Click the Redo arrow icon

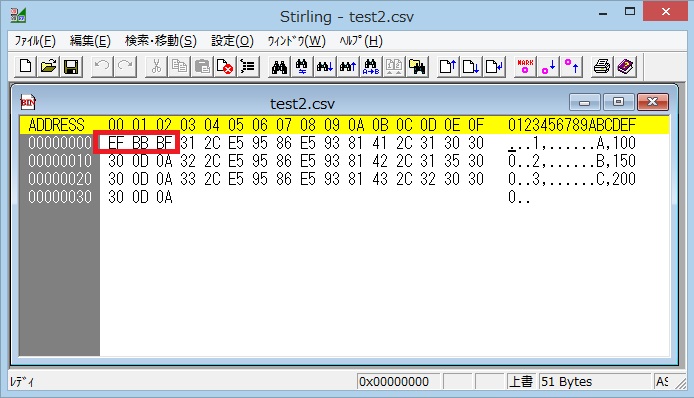pyautogui.click(x=125, y=67)
